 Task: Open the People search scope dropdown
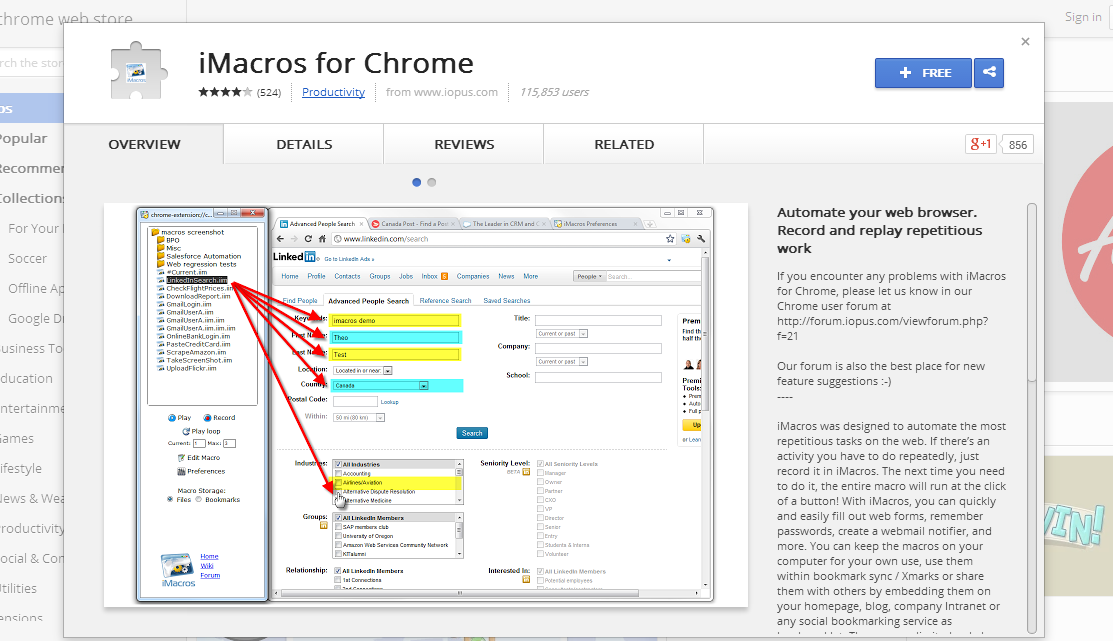click(590, 276)
